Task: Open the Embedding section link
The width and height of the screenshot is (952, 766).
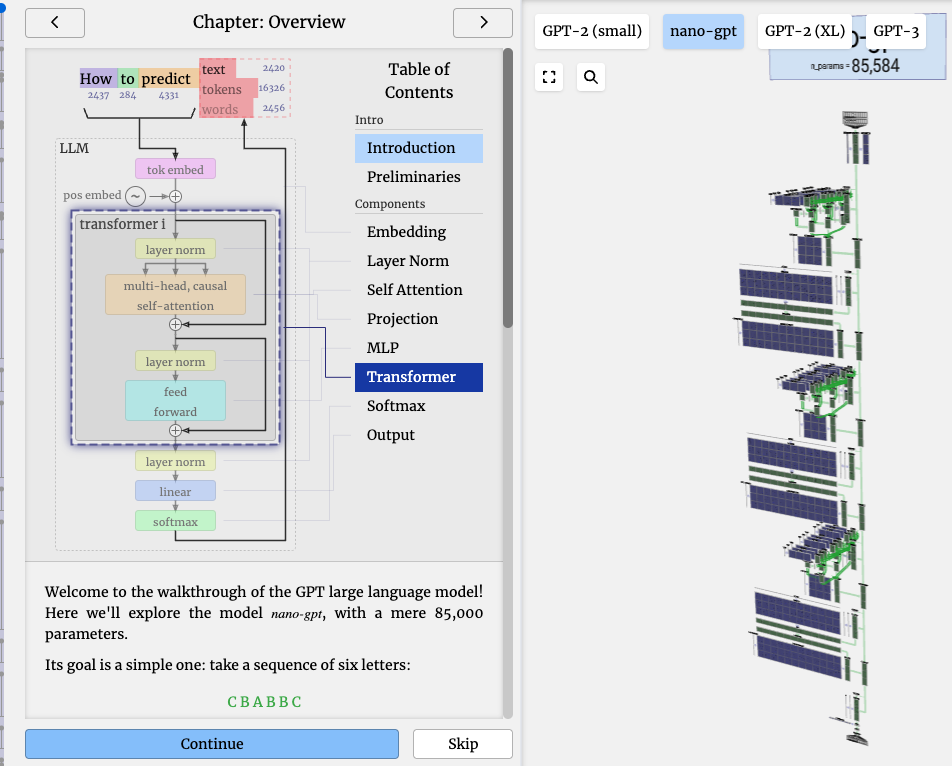Action: click(x=406, y=232)
